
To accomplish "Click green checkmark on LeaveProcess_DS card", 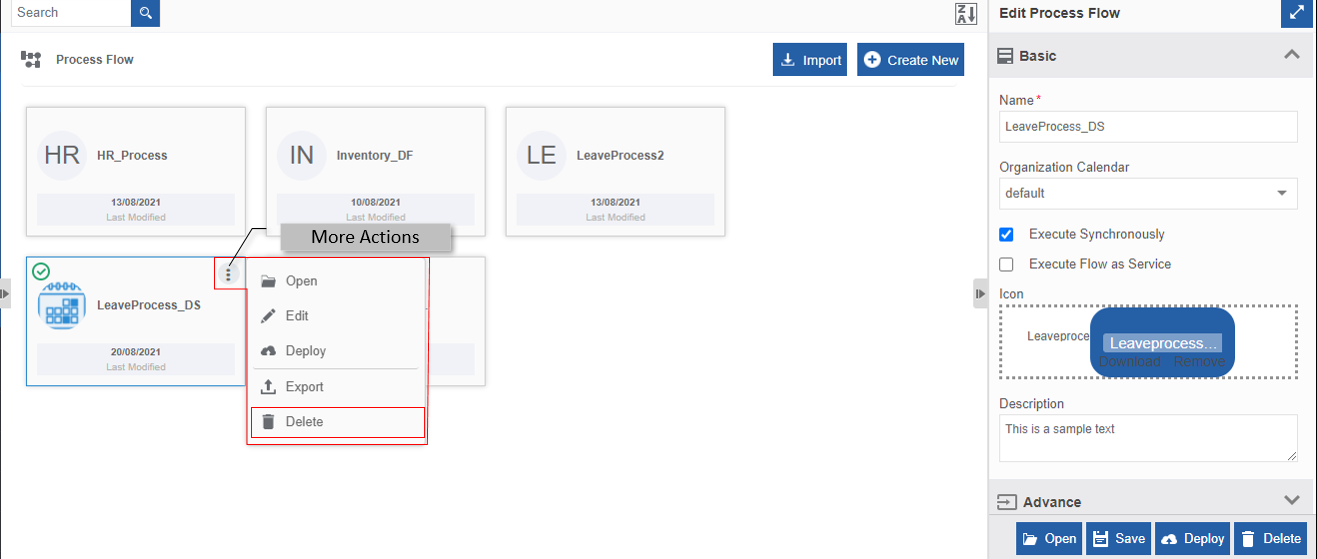I will pyautogui.click(x=41, y=271).
